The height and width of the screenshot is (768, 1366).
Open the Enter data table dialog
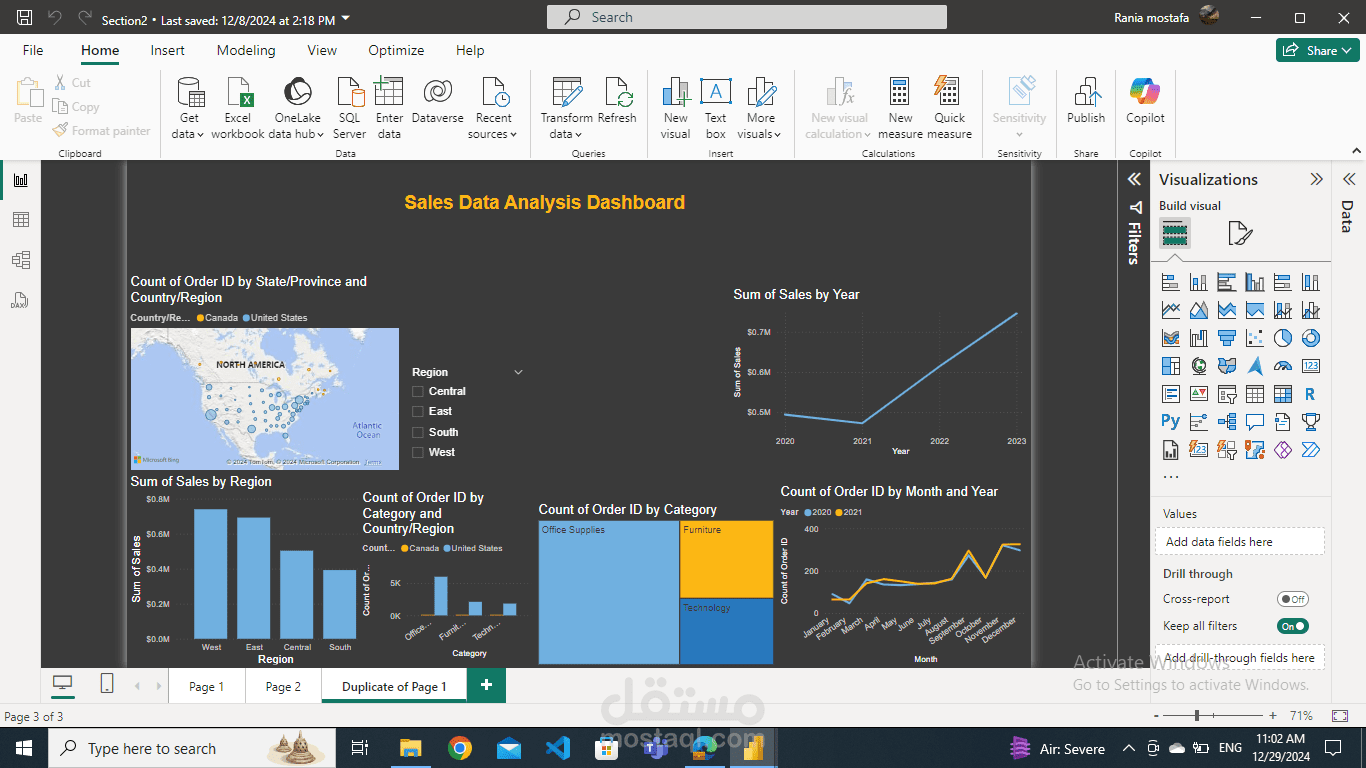389,108
